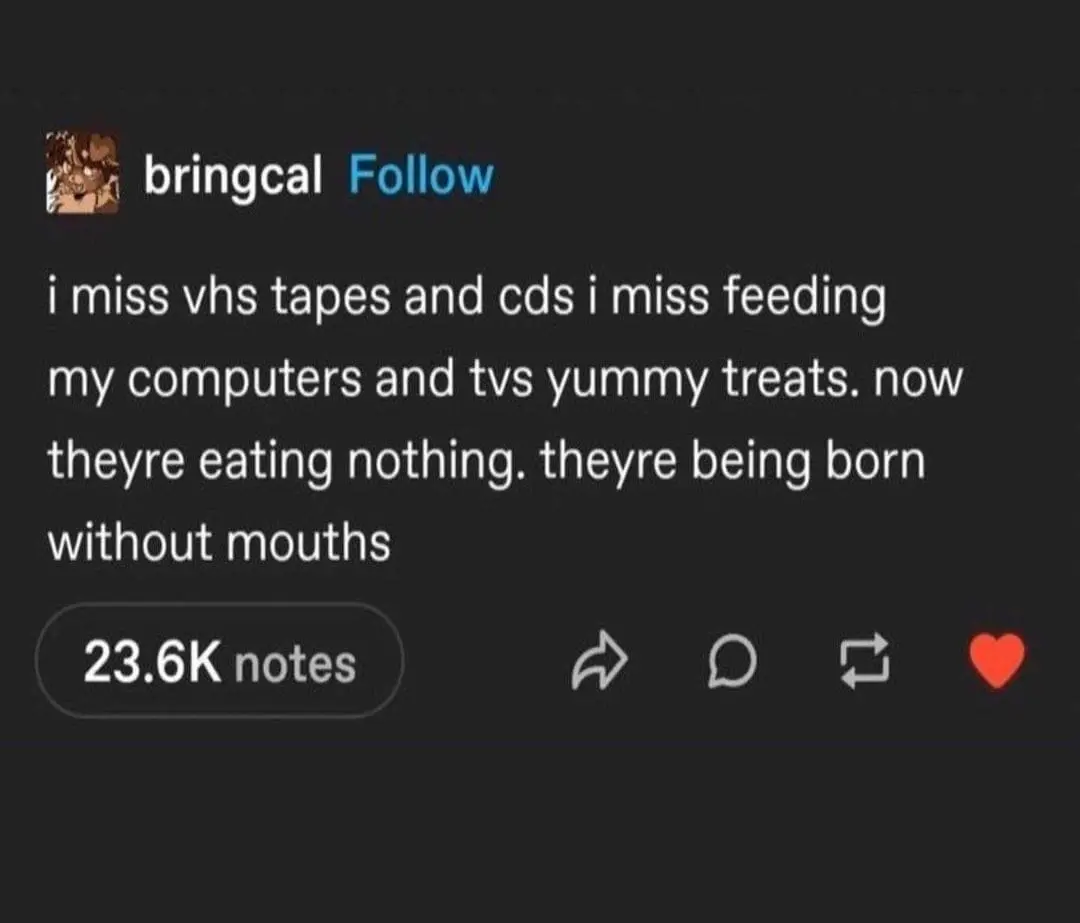1080x923 pixels.
Task: Click the phrase "being born"
Action: pyautogui.click(x=819, y=462)
